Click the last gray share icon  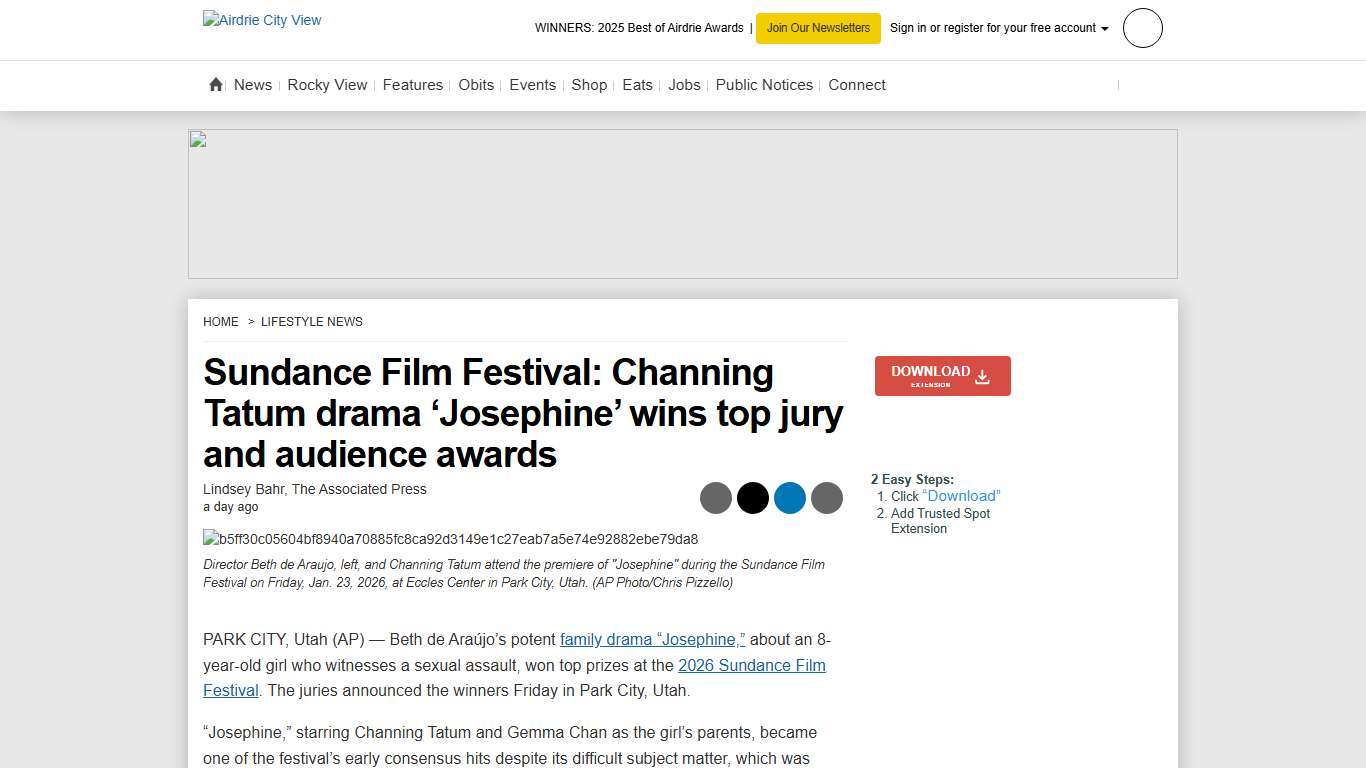[x=827, y=498]
